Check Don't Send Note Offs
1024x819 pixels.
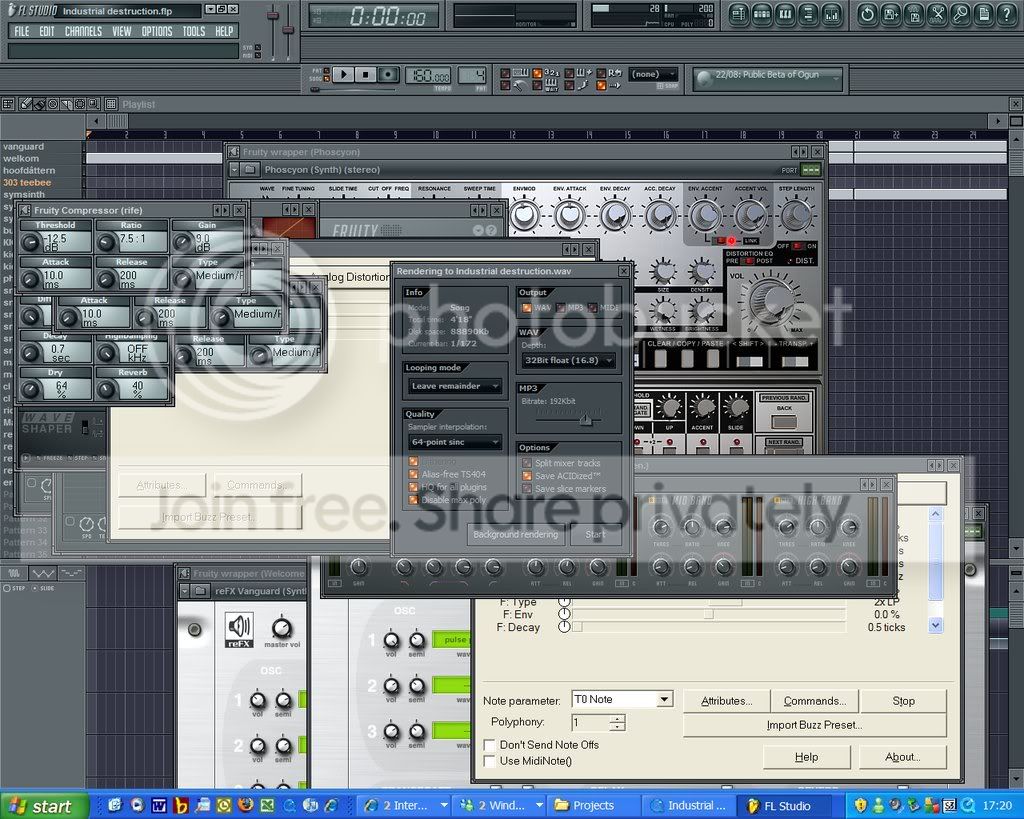point(488,745)
